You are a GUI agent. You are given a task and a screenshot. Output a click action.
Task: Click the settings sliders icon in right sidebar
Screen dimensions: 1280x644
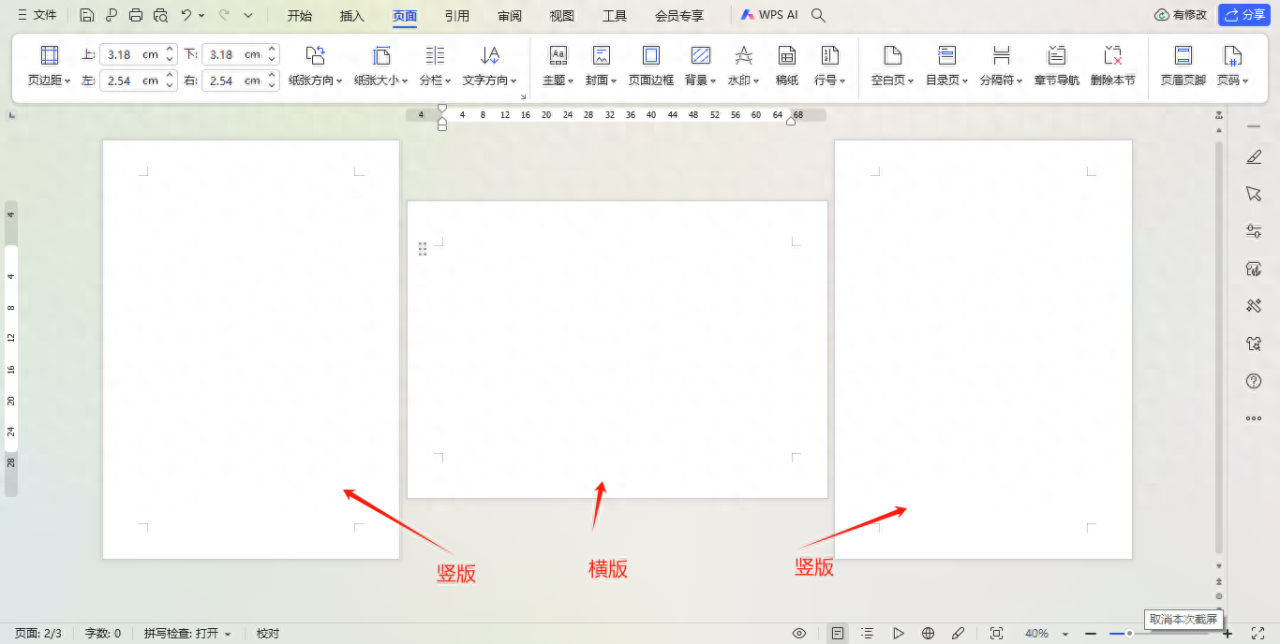pyautogui.click(x=1254, y=231)
